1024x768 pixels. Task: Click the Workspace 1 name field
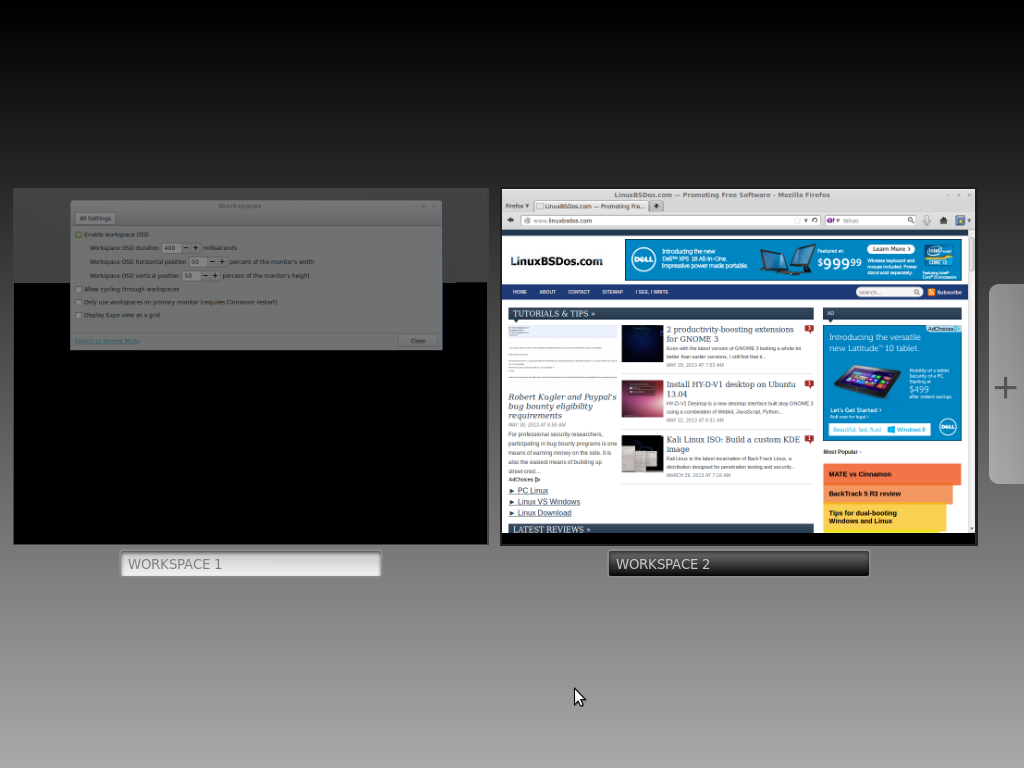point(251,564)
